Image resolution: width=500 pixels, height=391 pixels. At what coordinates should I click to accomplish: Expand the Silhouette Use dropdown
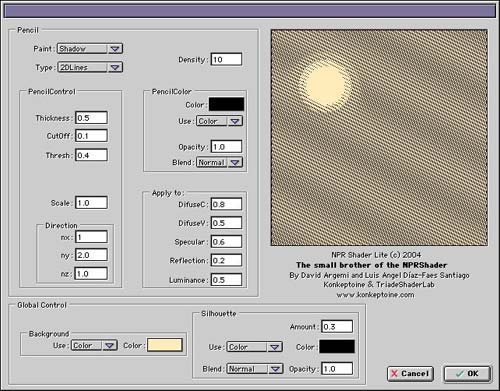click(x=255, y=347)
